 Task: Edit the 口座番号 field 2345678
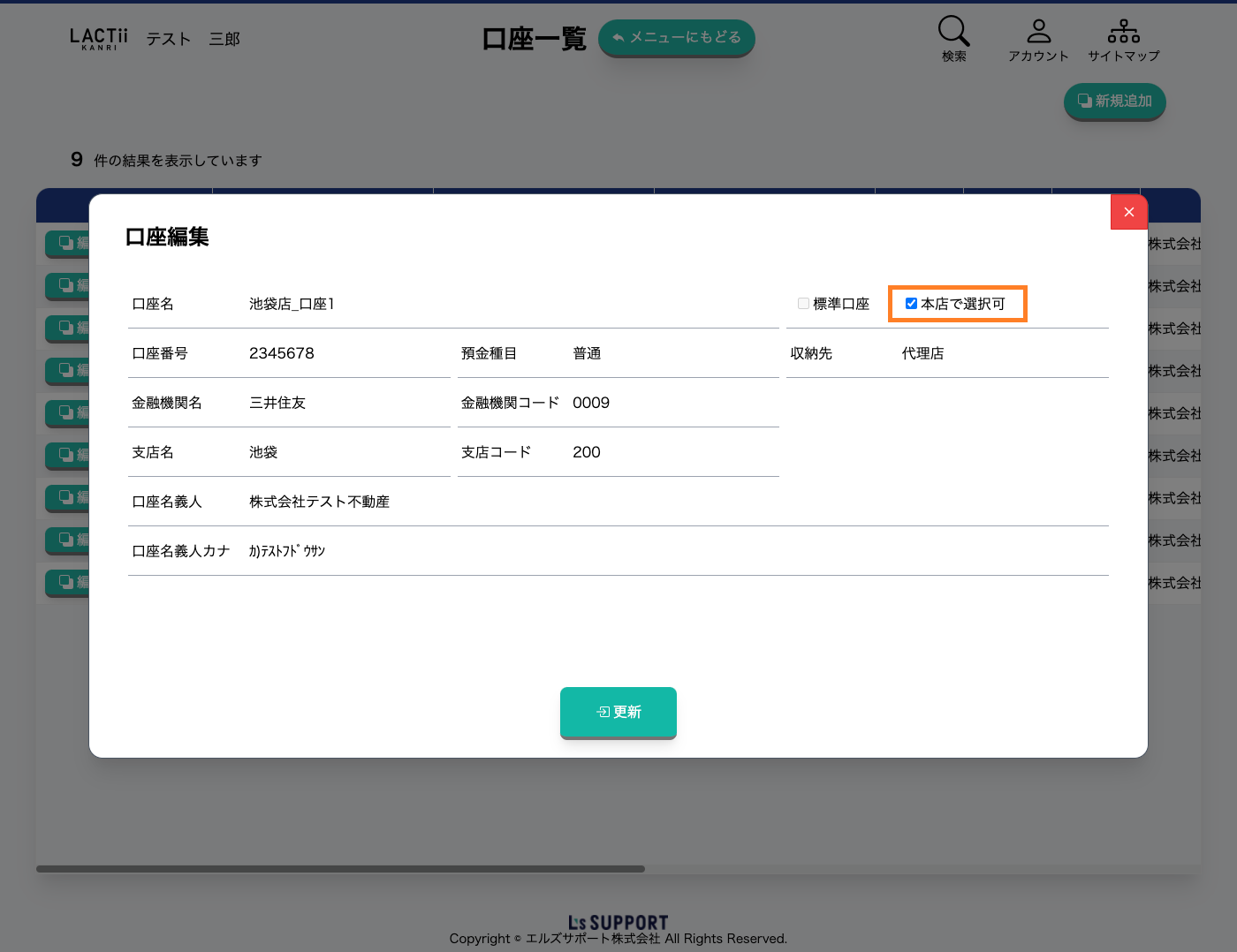pos(345,353)
